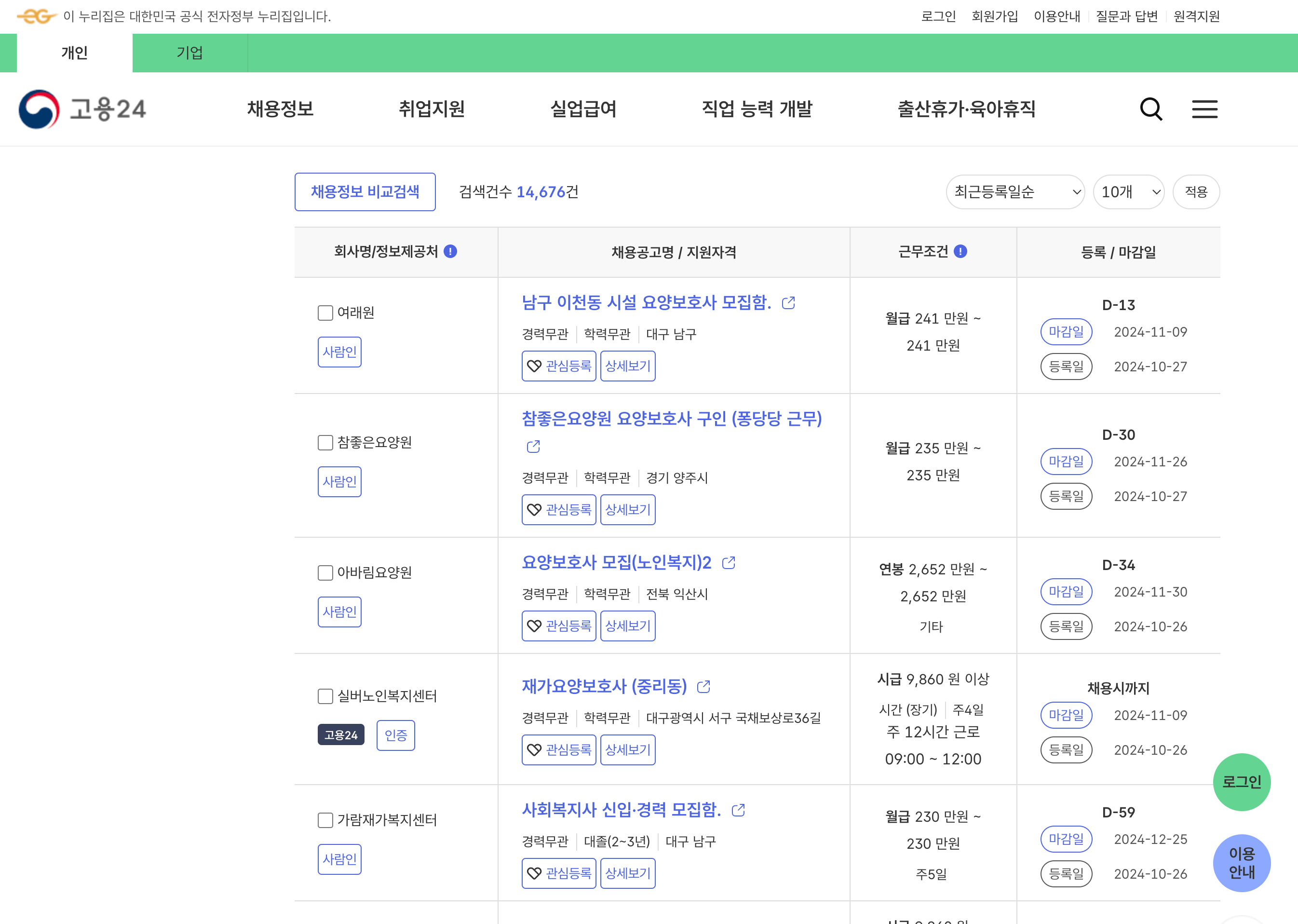Image resolution: width=1298 pixels, height=924 pixels.
Task: Click the top 이용안내 link
Action: pos(1057,16)
